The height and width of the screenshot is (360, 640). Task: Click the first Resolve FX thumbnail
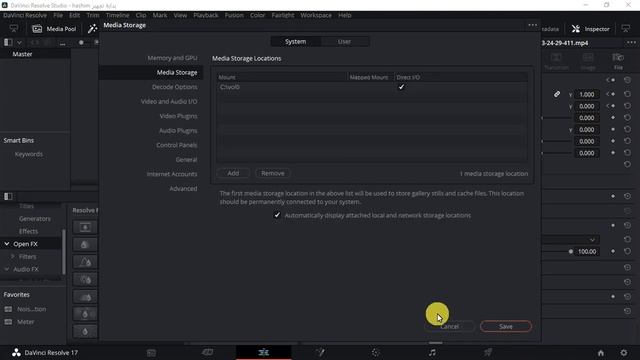click(85, 227)
